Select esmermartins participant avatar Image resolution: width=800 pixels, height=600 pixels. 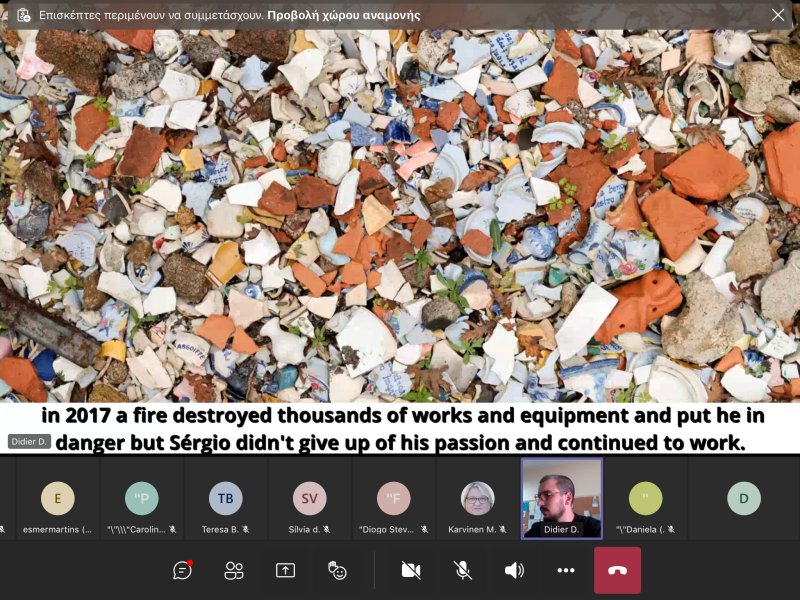point(57,498)
